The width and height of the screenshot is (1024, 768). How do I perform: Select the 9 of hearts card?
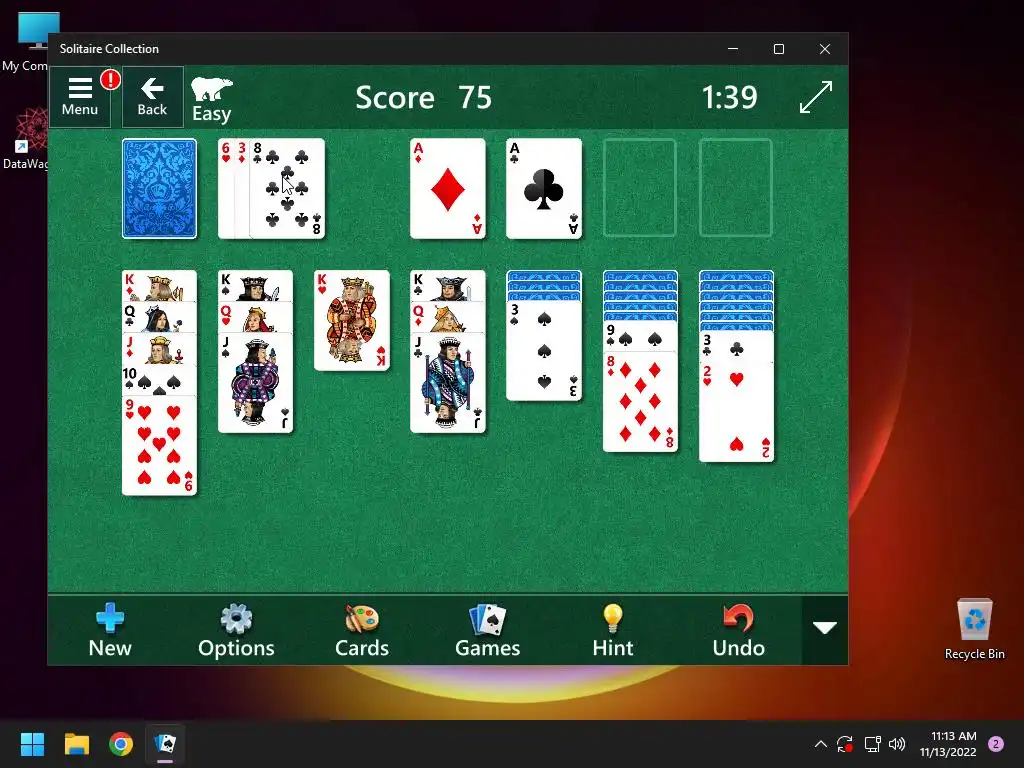[x=159, y=445]
